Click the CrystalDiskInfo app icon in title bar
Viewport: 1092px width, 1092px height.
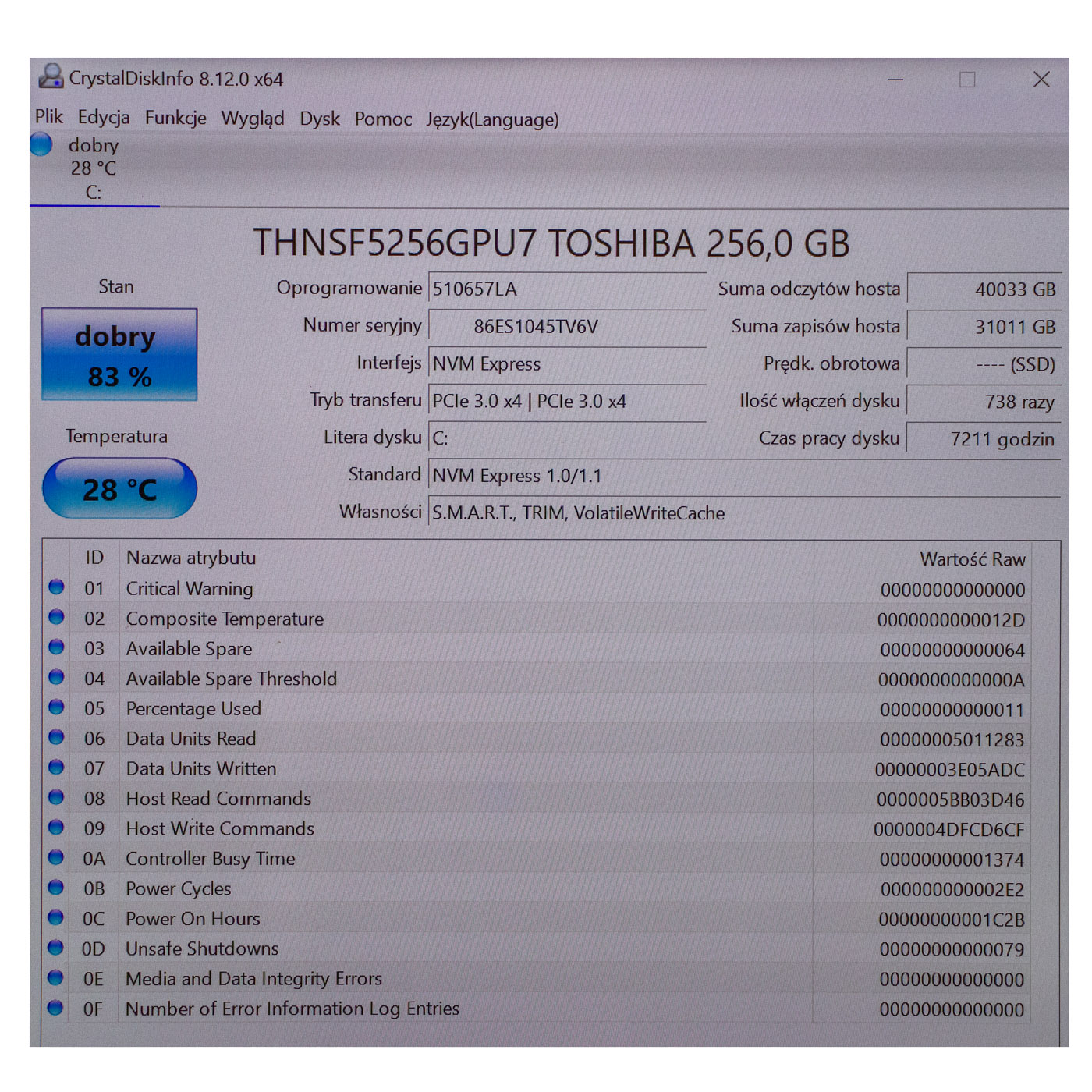click(x=51, y=77)
